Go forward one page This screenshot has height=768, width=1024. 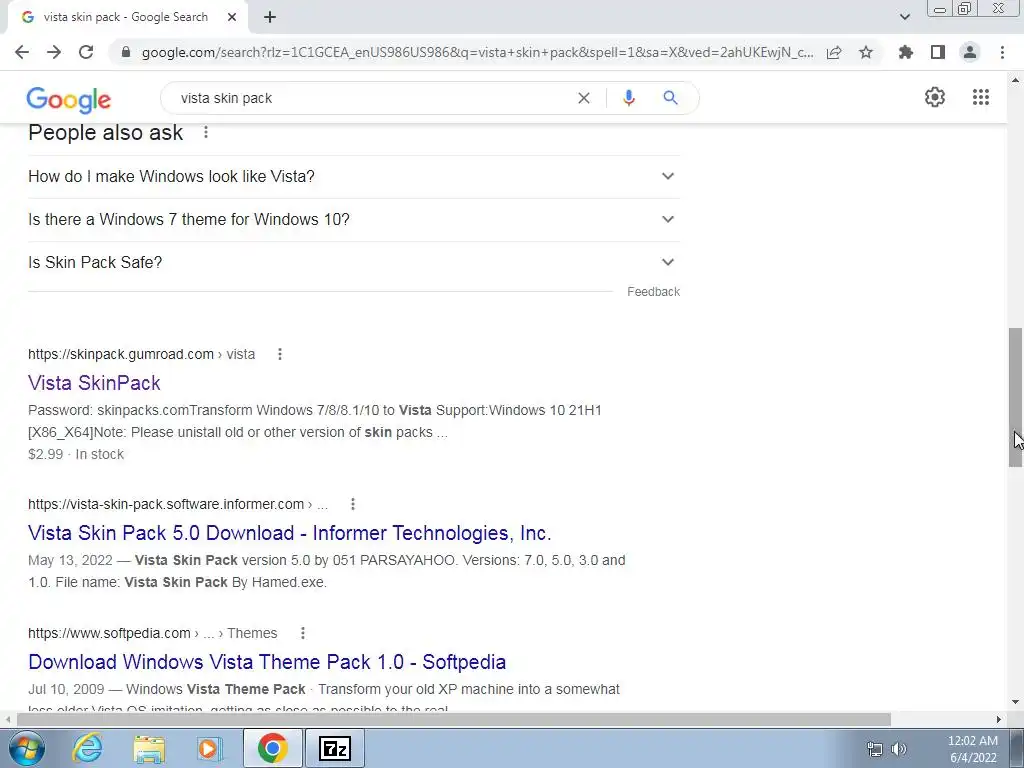click(54, 52)
